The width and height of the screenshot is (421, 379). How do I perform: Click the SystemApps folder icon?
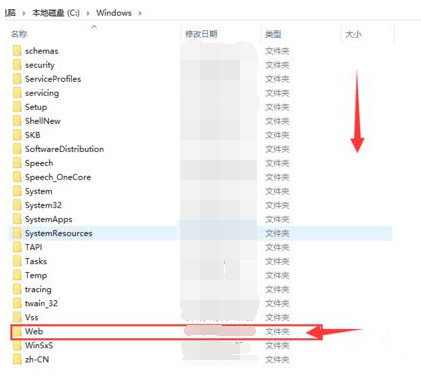pos(17,219)
